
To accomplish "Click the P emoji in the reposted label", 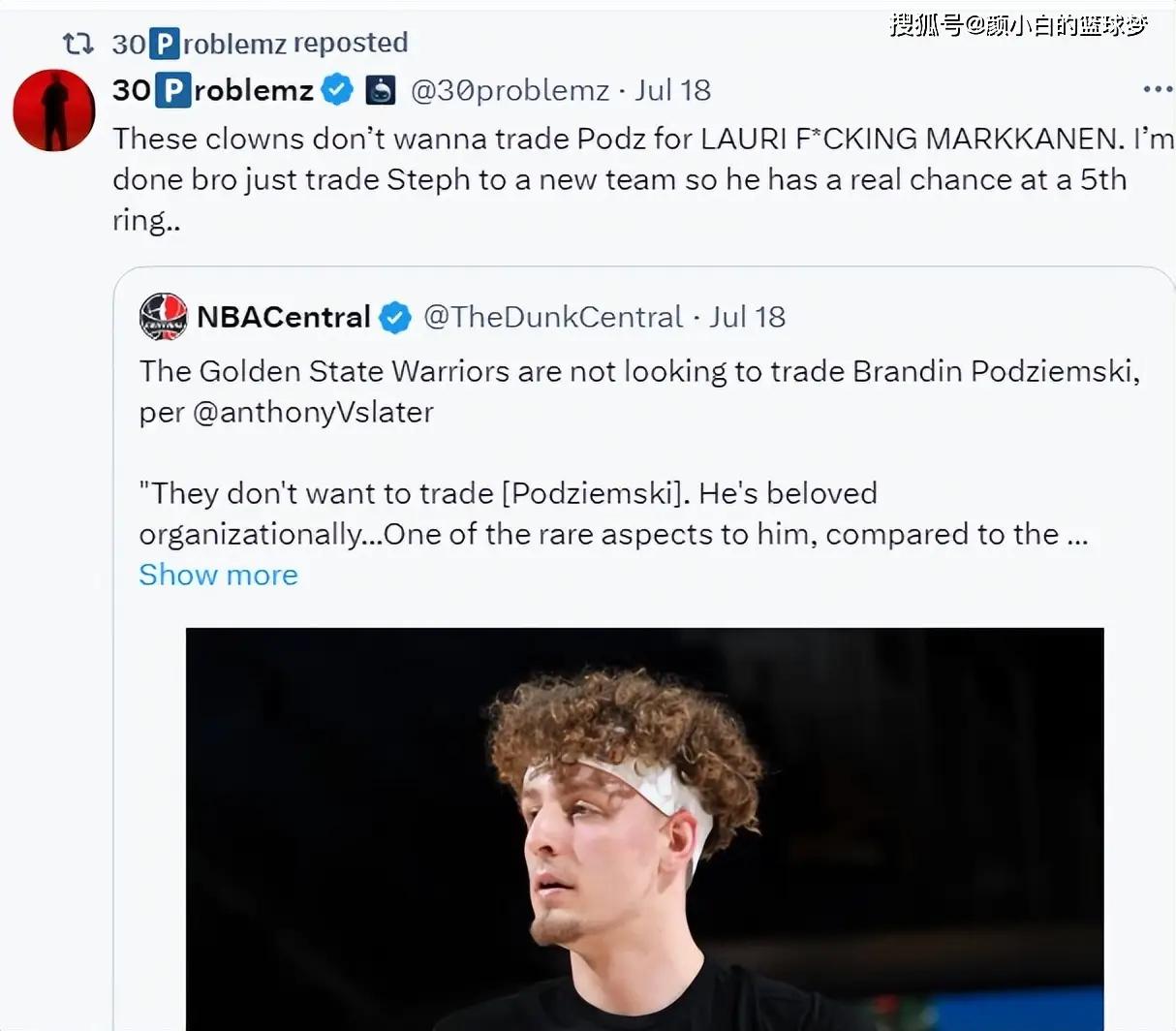I will (x=166, y=44).
